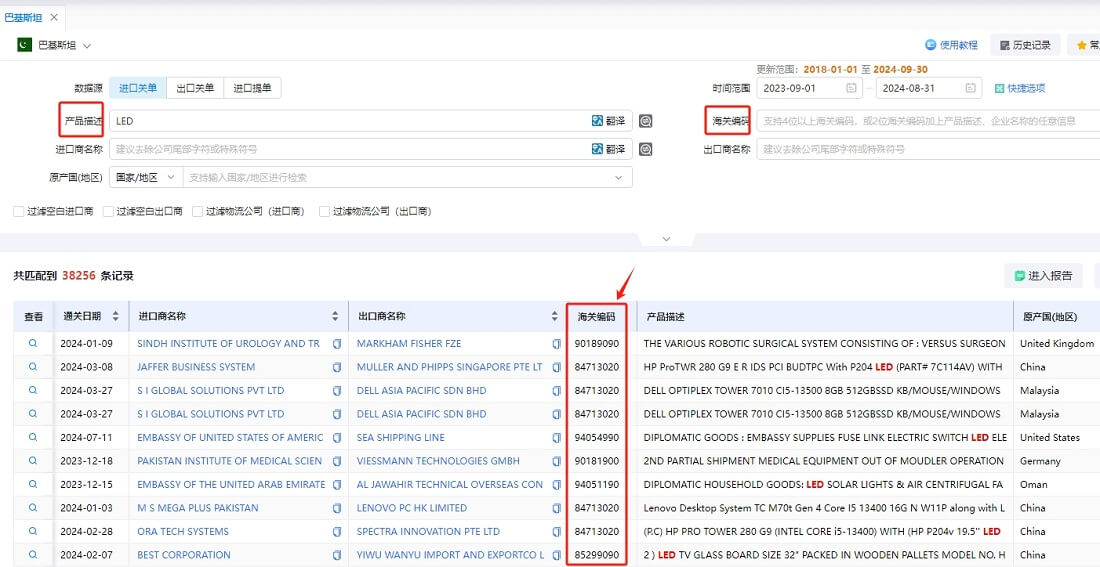Open end date picker 2024-08-31
Viewport: 1100px width, 567px height.
tap(928, 88)
